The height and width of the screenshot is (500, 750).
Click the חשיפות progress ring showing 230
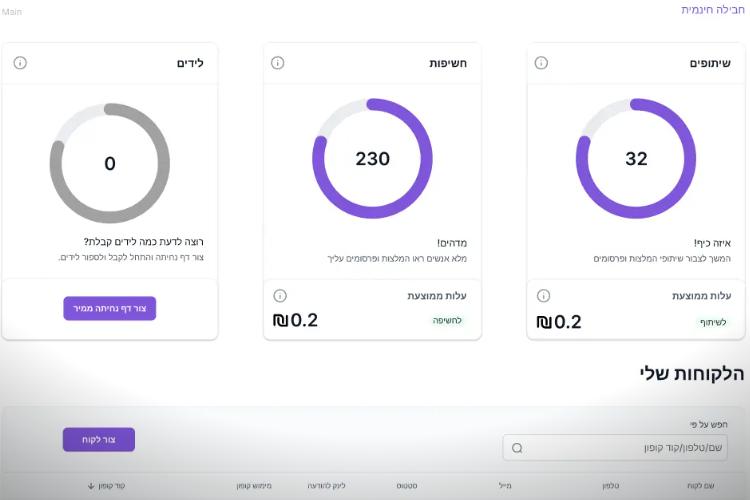tap(372, 158)
